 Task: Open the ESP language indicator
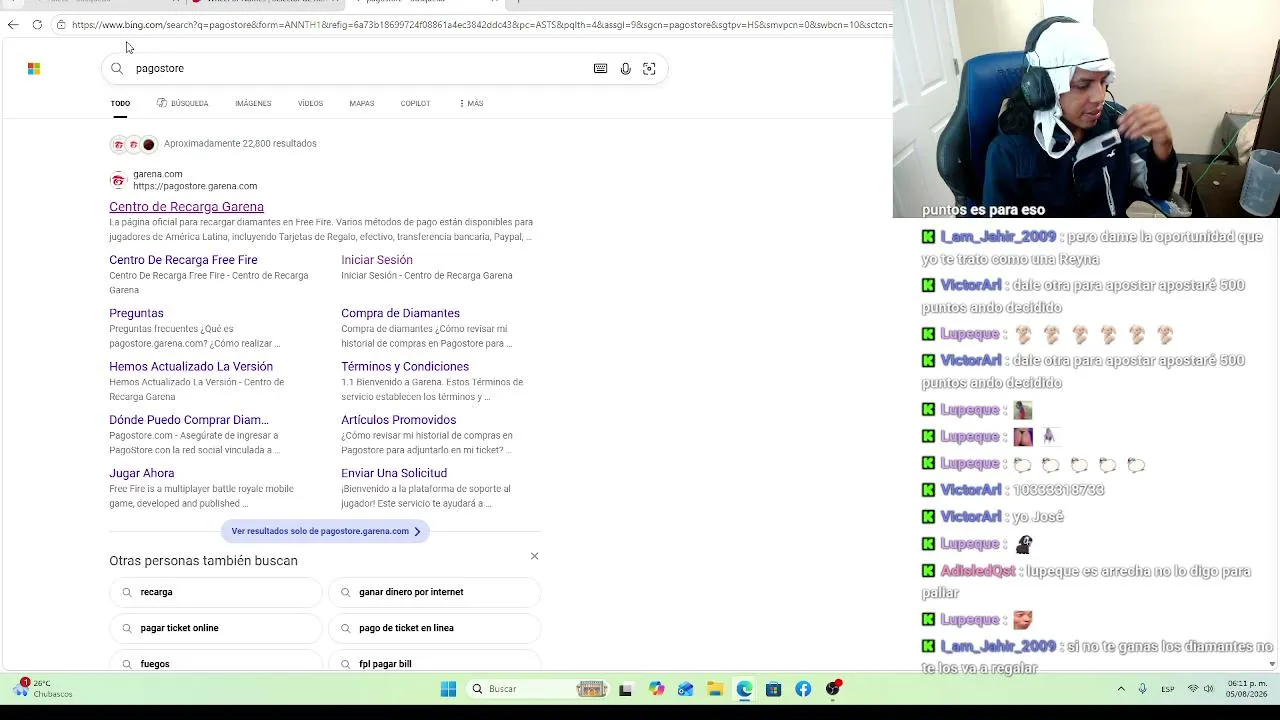tap(1167, 689)
